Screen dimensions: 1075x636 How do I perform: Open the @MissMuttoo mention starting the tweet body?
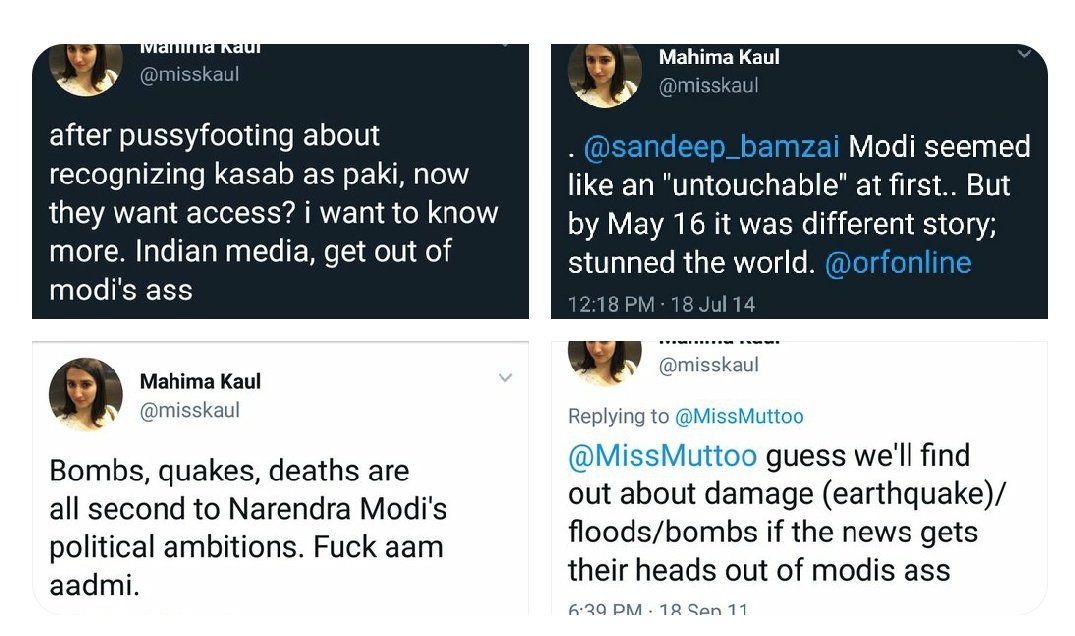(x=662, y=456)
